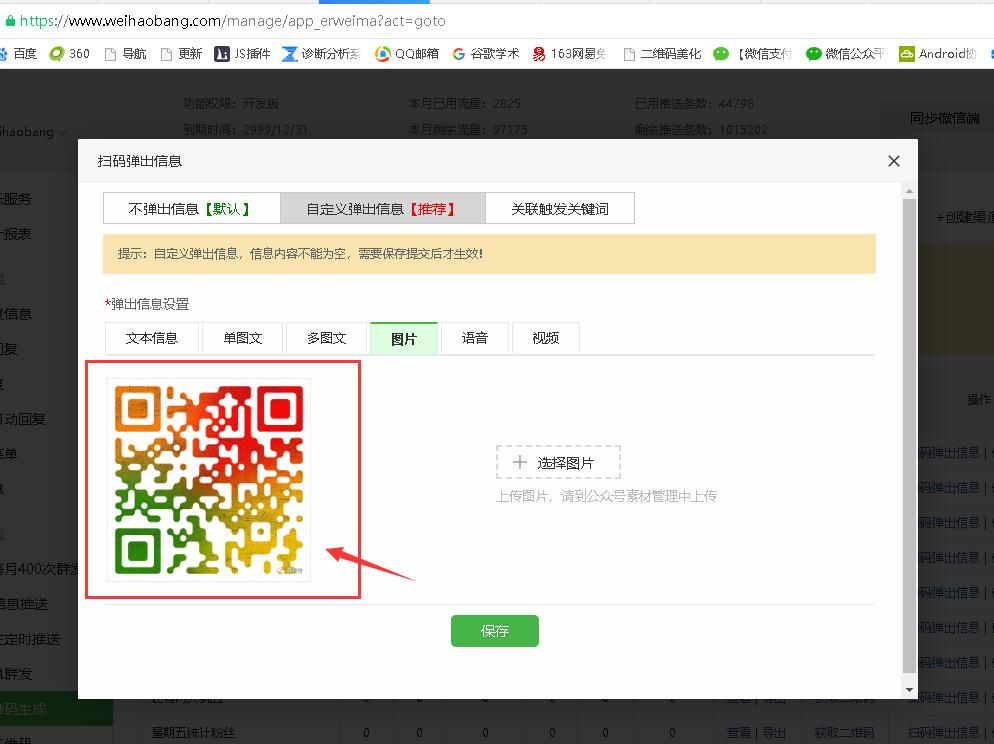Image resolution: width=994 pixels, height=744 pixels.
Task: Open the Android bookmark
Action: 938,54
